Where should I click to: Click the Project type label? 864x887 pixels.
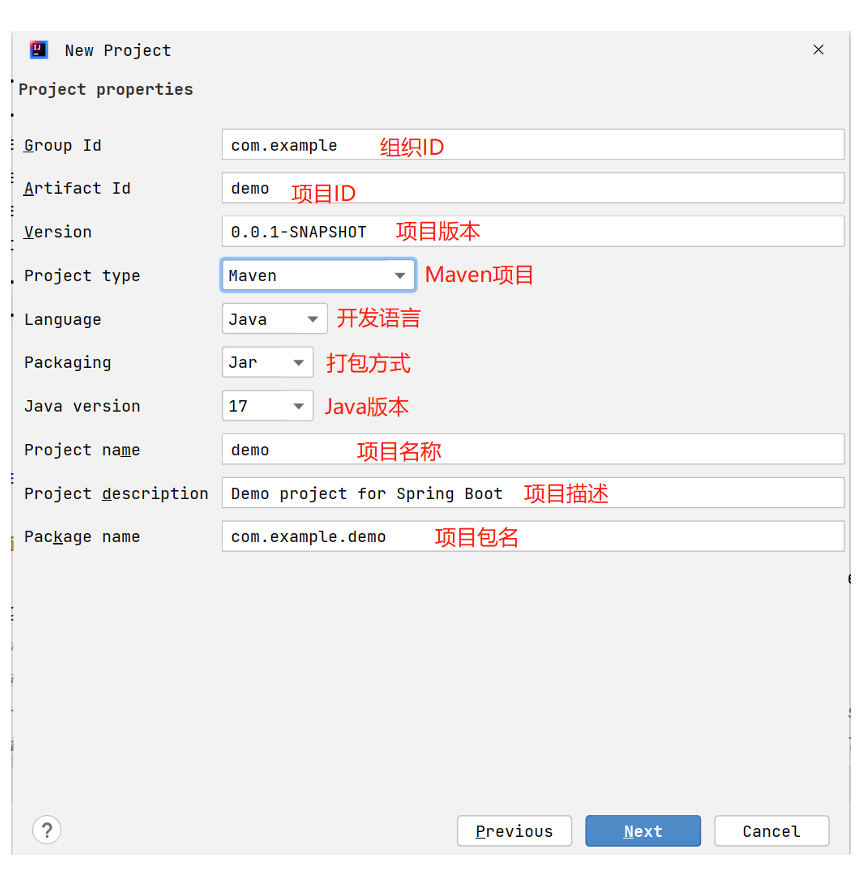tap(82, 276)
